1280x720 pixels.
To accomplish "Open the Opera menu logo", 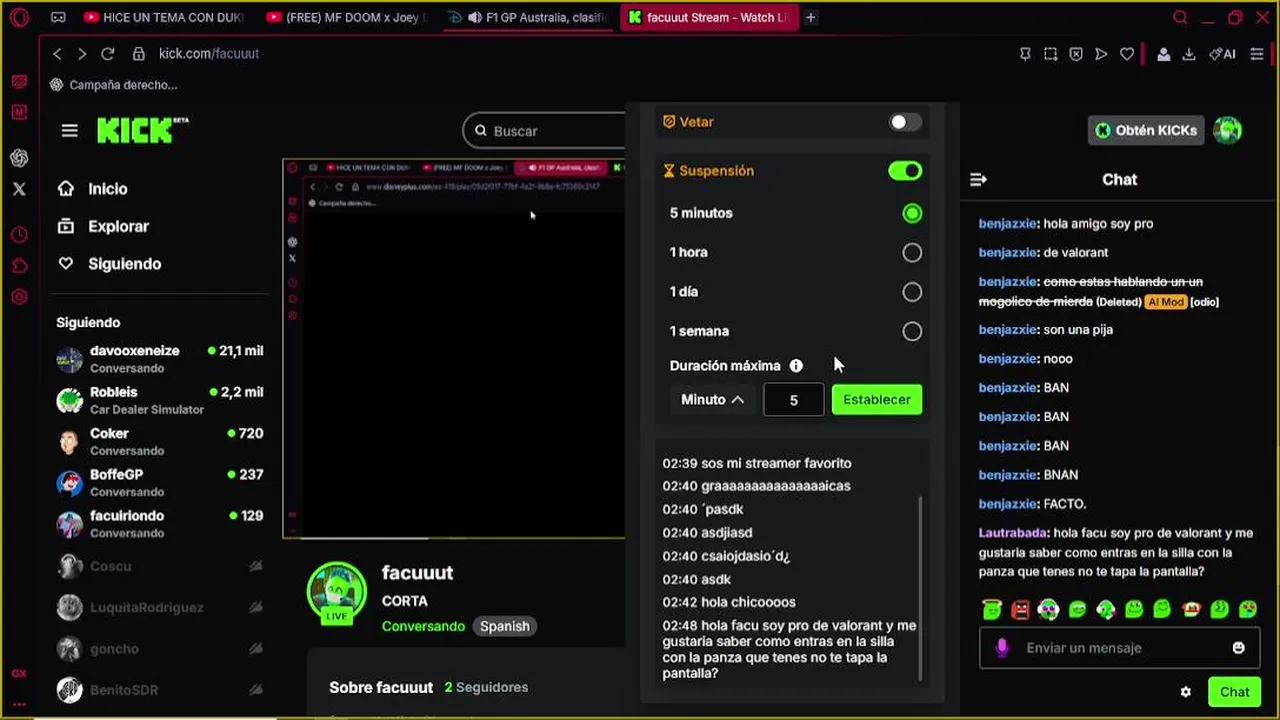I will click(x=19, y=17).
